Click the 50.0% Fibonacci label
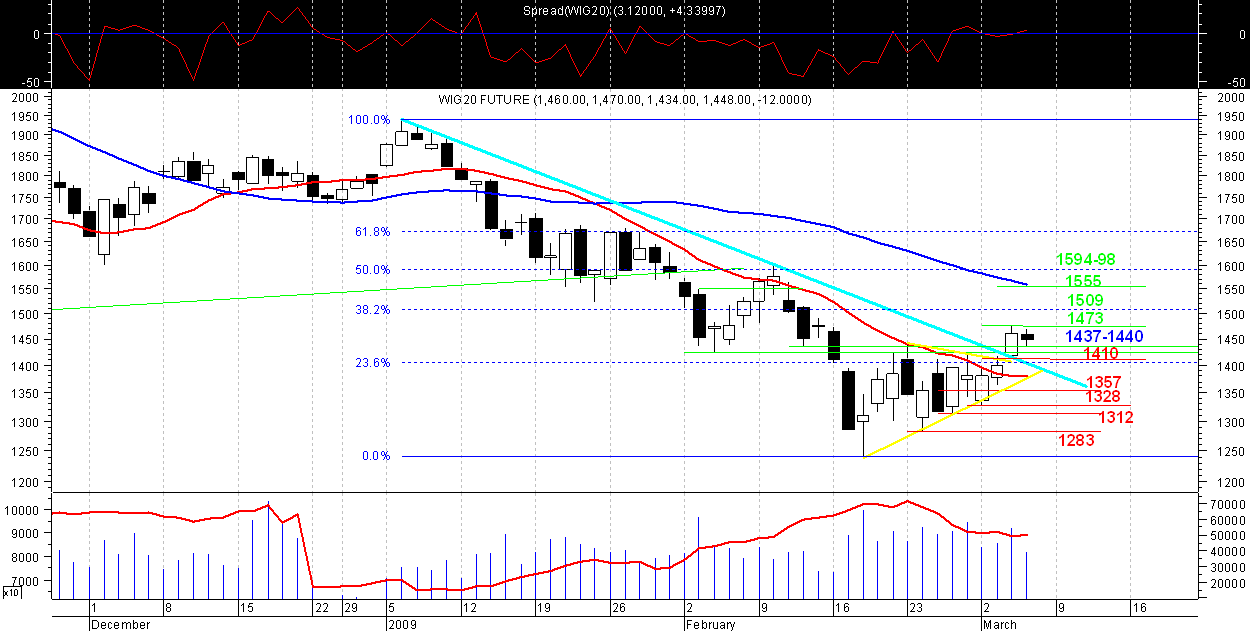 click(x=372, y=270)
